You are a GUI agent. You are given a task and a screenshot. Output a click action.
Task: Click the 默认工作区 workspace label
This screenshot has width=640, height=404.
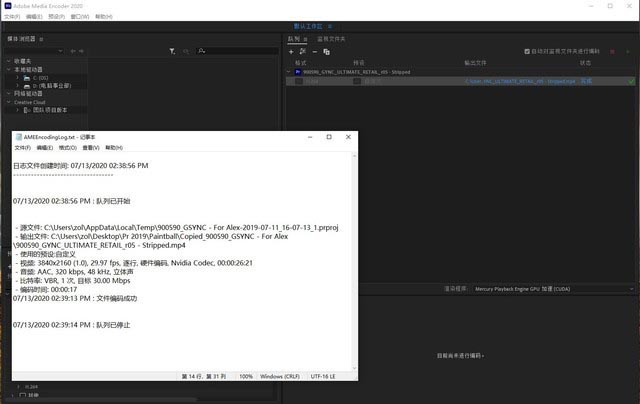pyautogui.click(x=308, y=27)
